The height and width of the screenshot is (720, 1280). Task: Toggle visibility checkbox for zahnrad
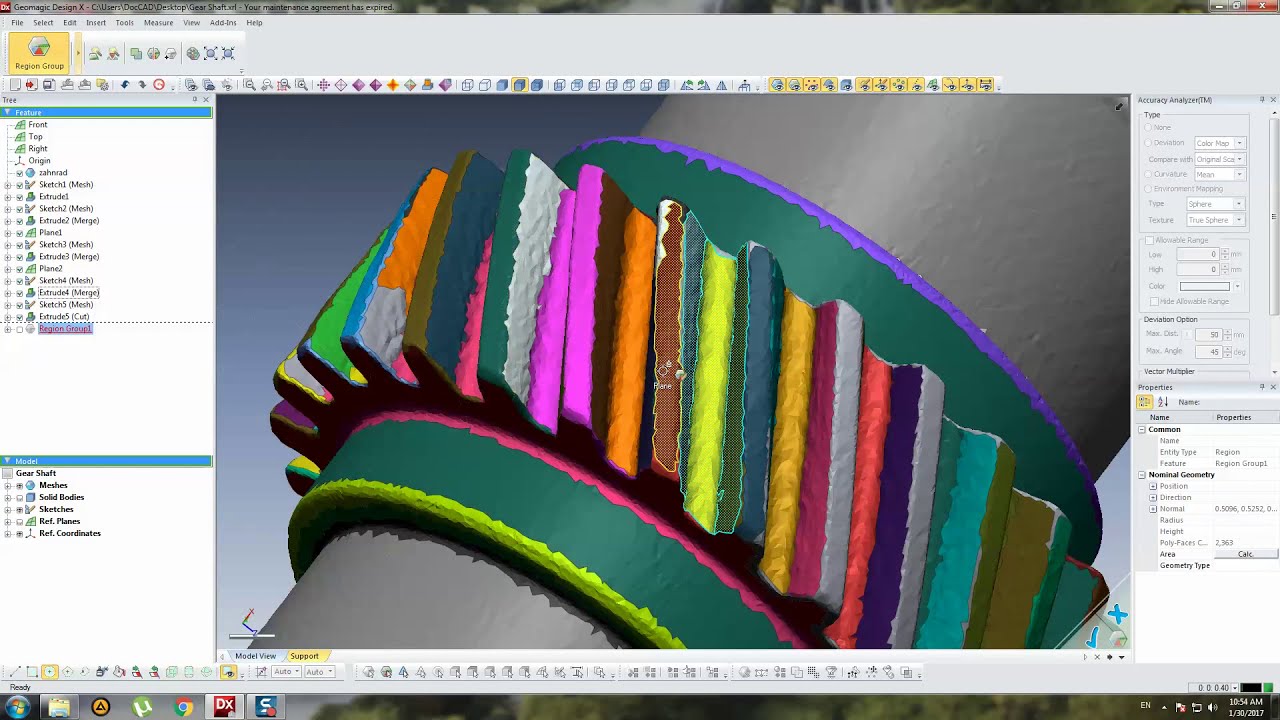click(x=19, y=173)
